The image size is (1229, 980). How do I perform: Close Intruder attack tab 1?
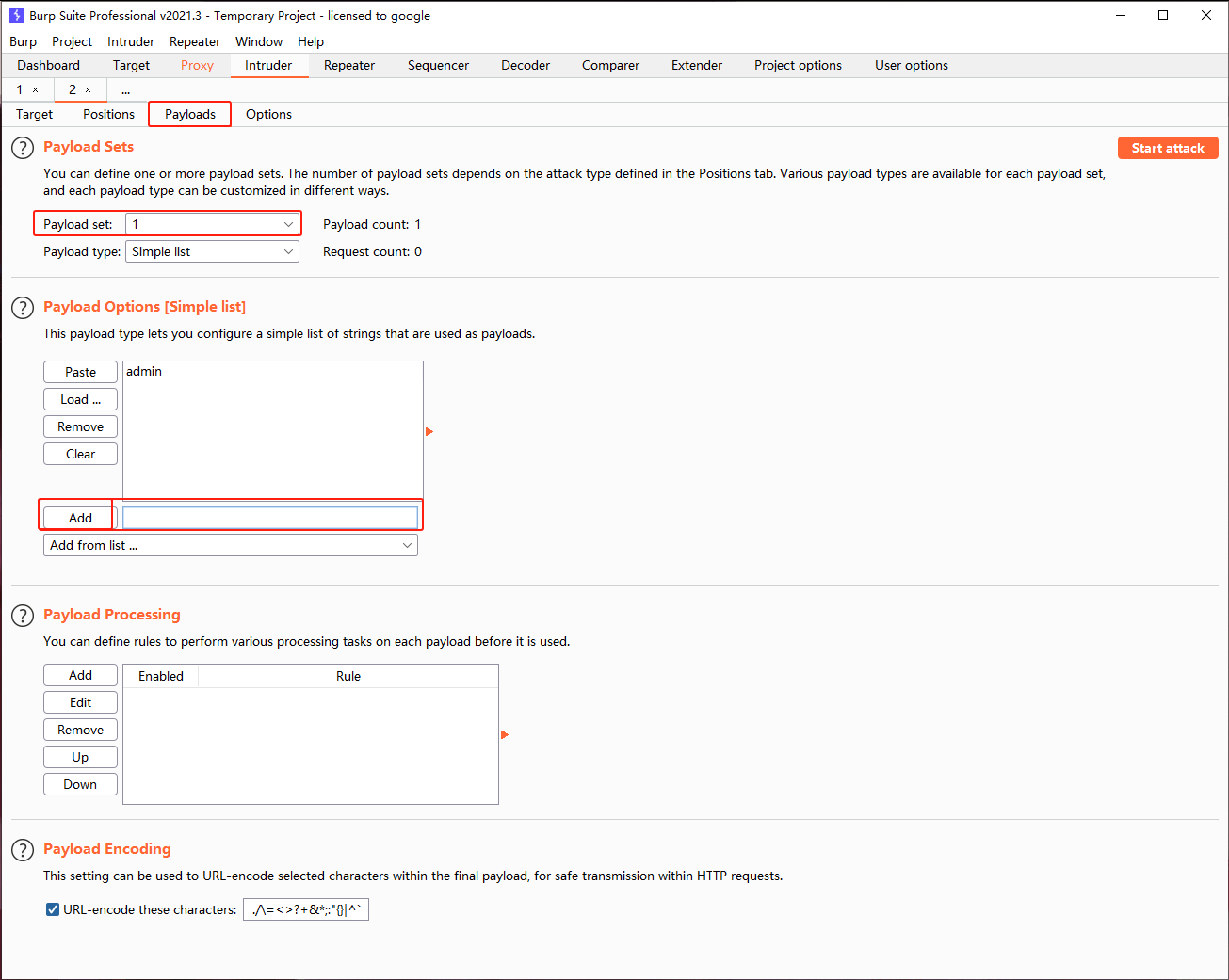[x=36, y=90]
